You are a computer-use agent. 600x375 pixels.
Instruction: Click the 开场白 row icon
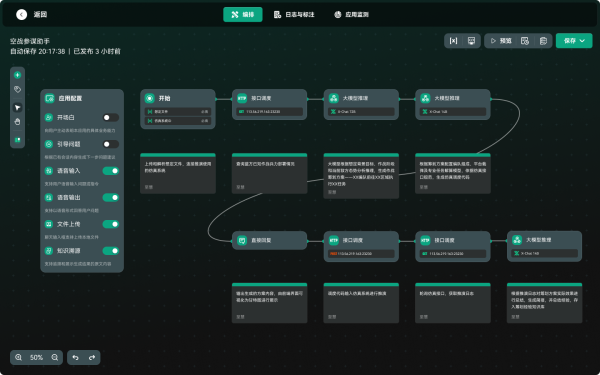49,117
